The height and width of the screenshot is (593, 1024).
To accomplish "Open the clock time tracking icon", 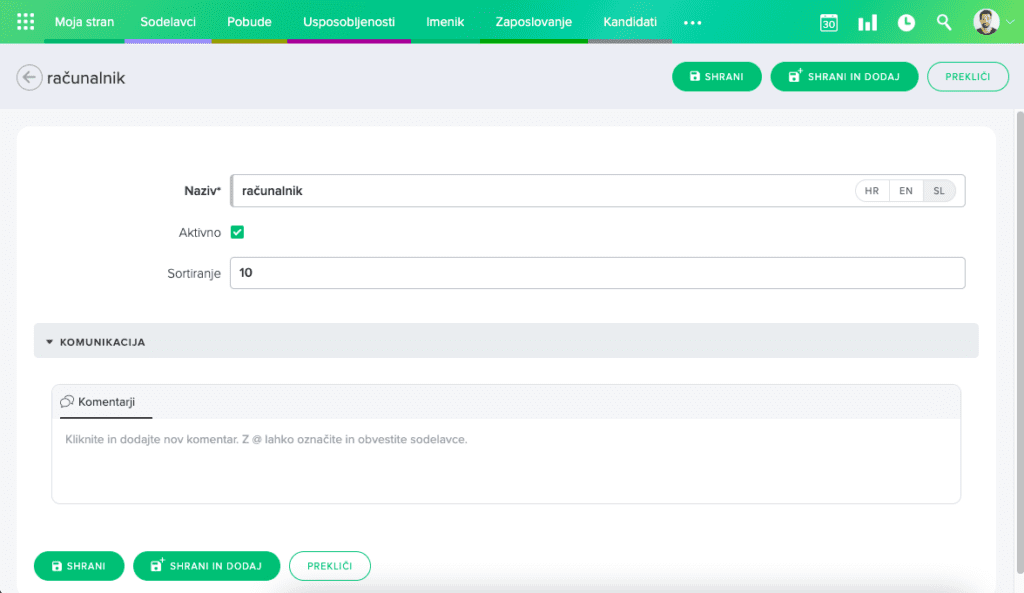I will 906,22.
